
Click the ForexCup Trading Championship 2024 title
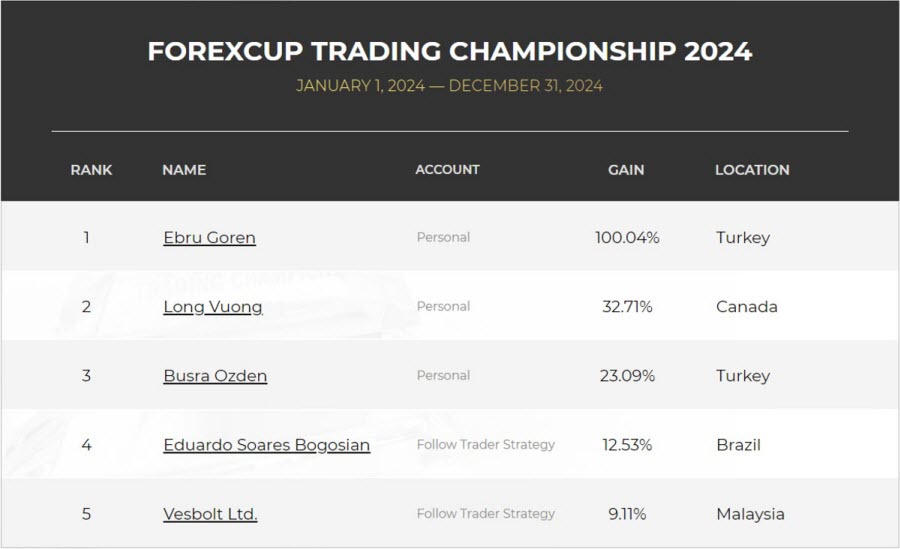click(449, 51)
